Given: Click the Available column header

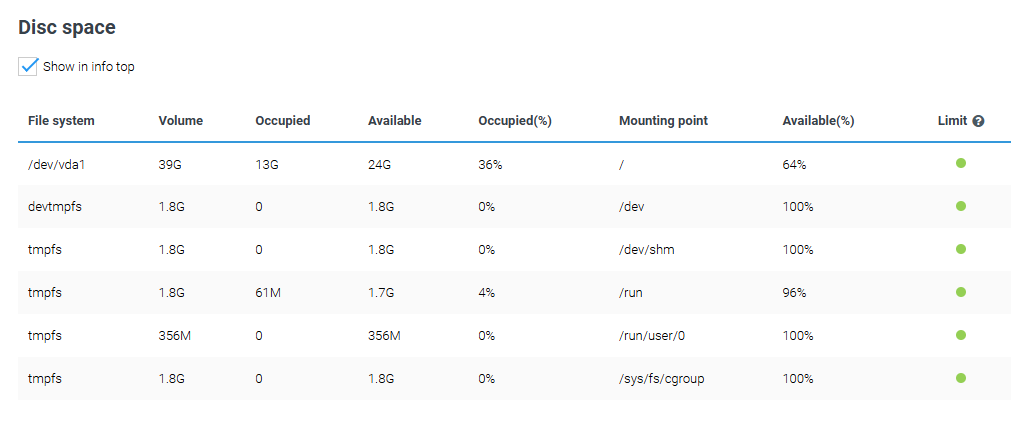Looking at the screenshot, I should pos(395,121).
